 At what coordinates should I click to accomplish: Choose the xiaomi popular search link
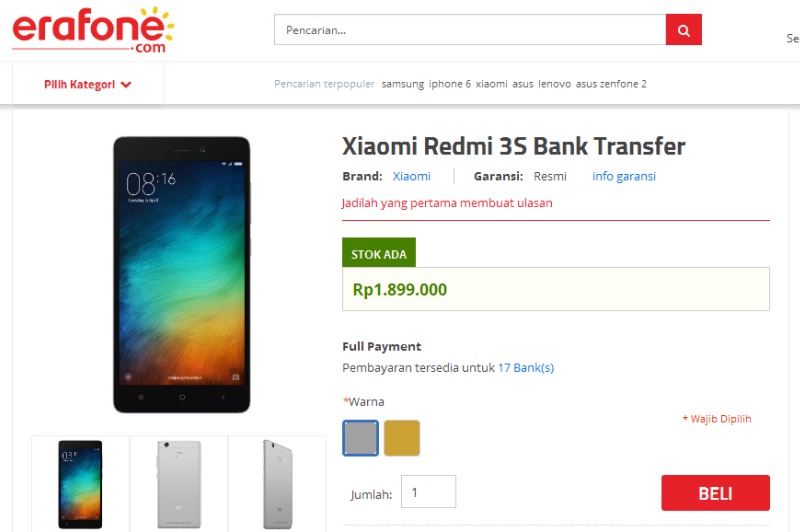[491, 84]
